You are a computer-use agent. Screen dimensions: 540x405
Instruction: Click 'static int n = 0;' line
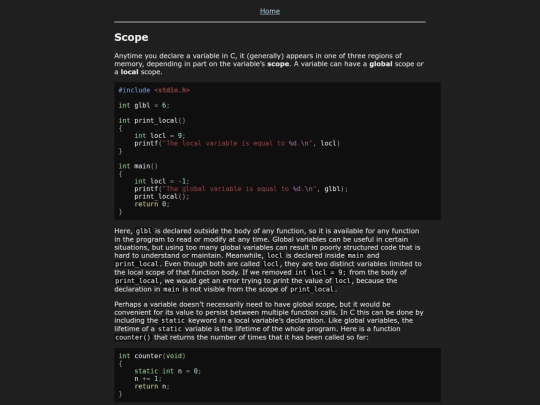pyautogui.click(x=168, y=371)
